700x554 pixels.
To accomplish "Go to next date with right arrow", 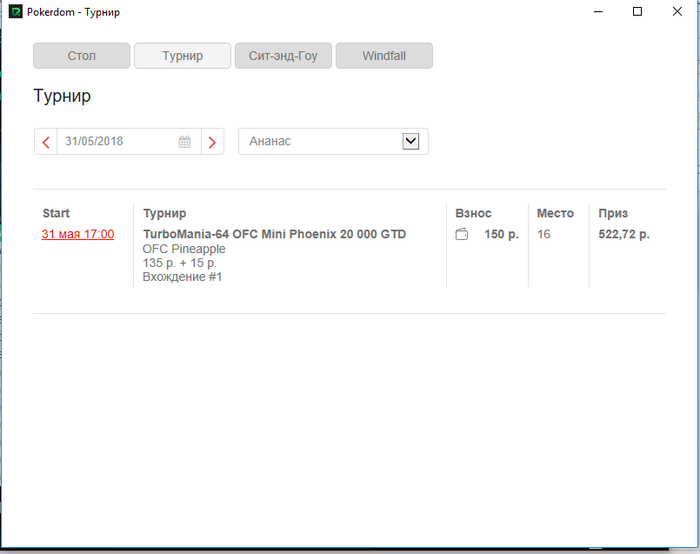I will click(x=212, y=142).
